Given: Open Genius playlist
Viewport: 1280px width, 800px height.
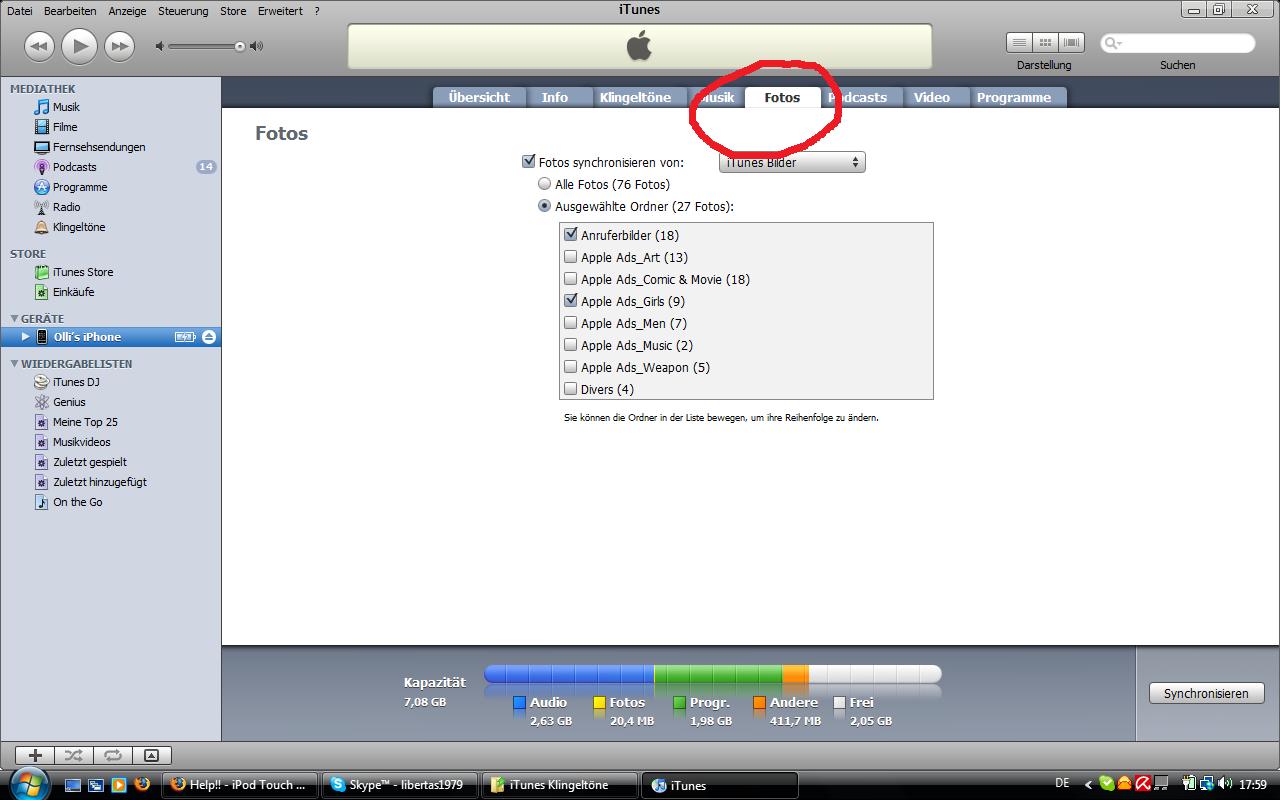Looking at the screenshot, I should click(x=68, y=402).
